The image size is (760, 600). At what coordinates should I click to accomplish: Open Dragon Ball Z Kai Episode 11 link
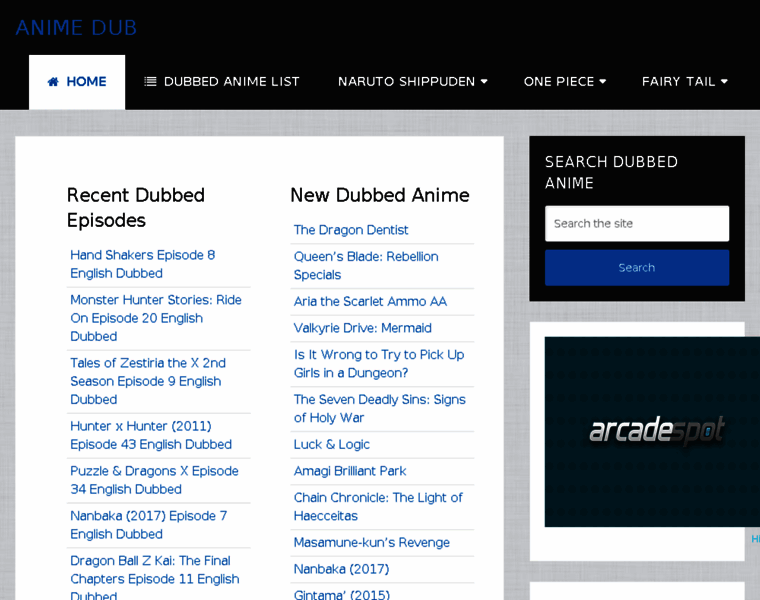155,578
